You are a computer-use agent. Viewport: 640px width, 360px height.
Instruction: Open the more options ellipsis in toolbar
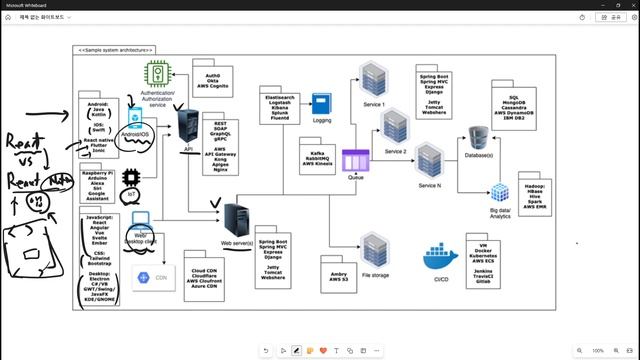[376, 351]
